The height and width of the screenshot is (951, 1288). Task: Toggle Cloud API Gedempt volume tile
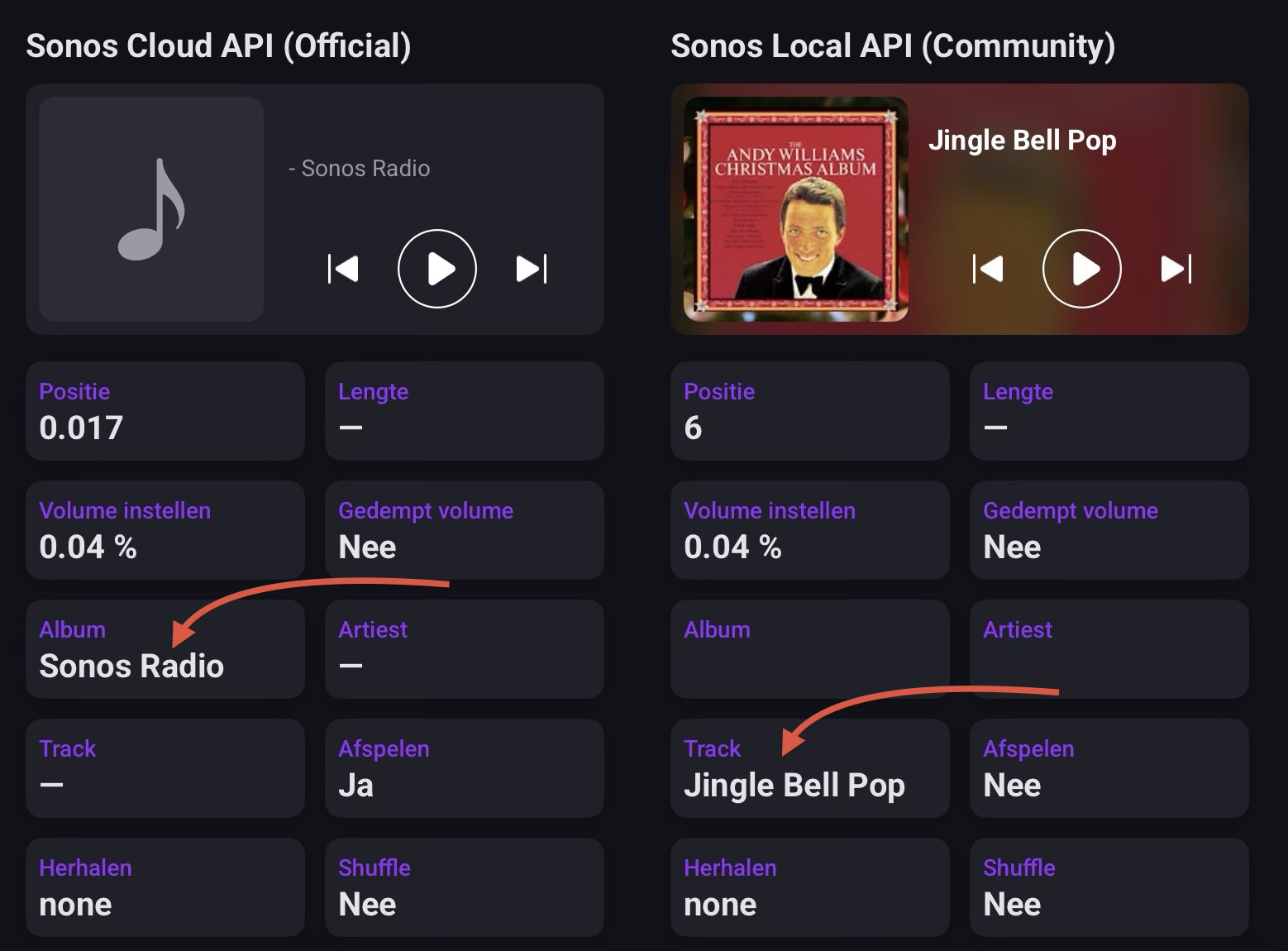click(x=465, y=530)
